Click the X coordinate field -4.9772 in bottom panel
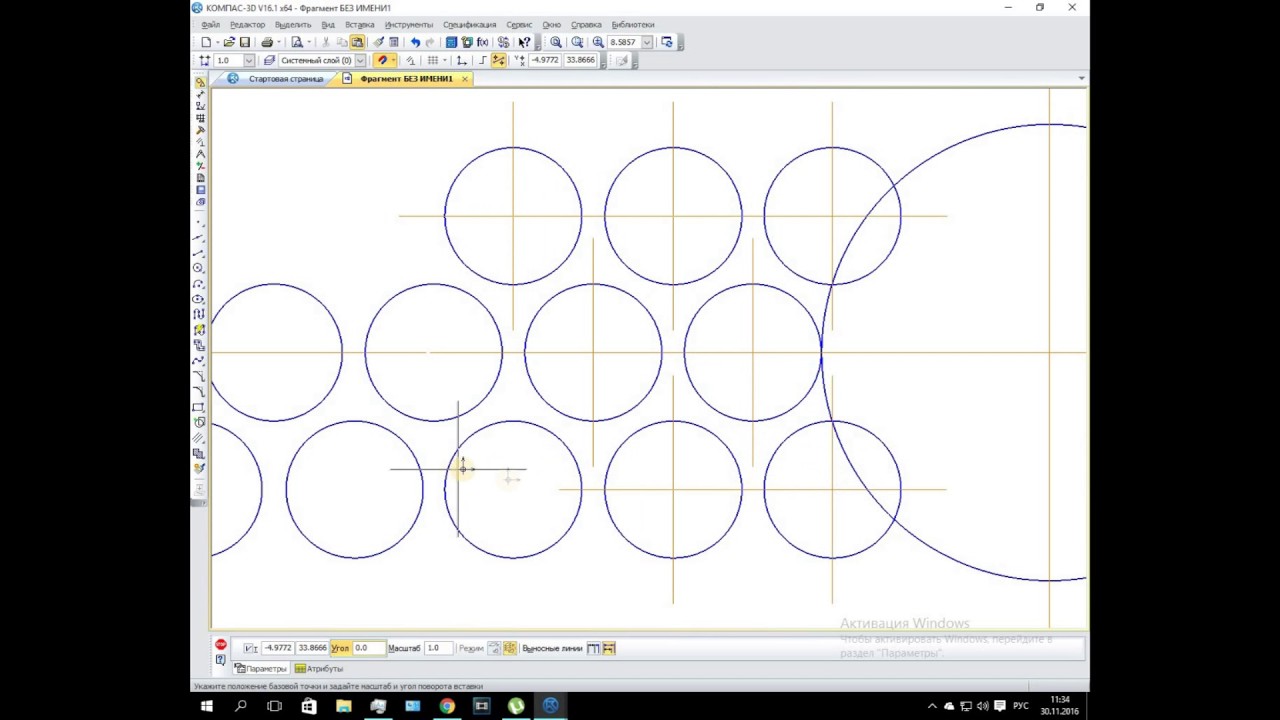This screenshot has width=1280, height=720. click(278, 648)
